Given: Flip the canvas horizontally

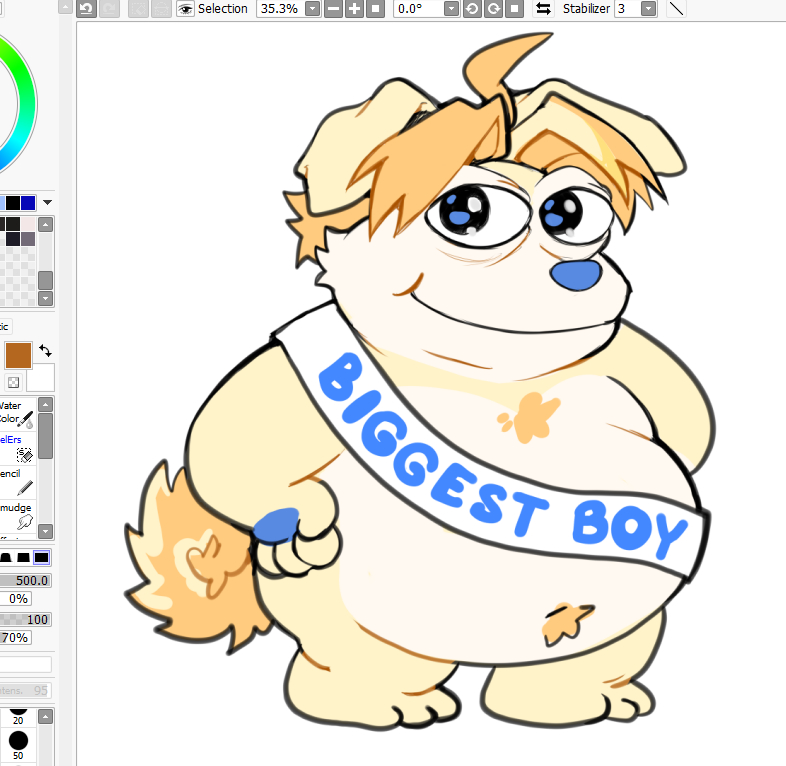Looking at the screenshot, I should click(543, 9).
